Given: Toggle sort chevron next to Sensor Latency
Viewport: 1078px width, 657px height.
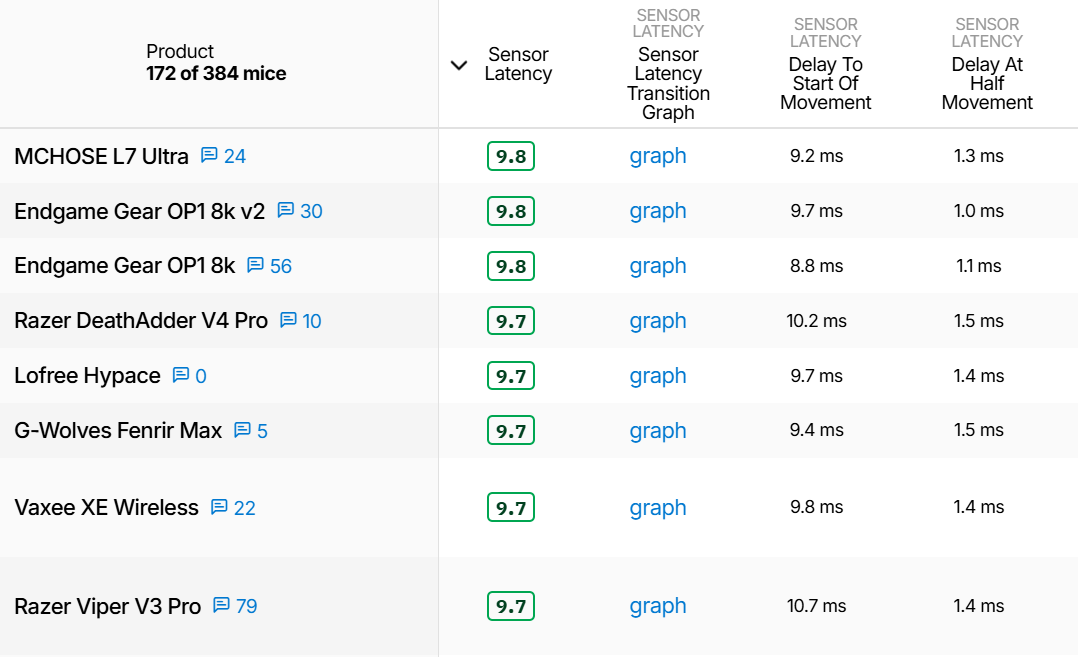Looking at the screenshot, I should point(459,65).
